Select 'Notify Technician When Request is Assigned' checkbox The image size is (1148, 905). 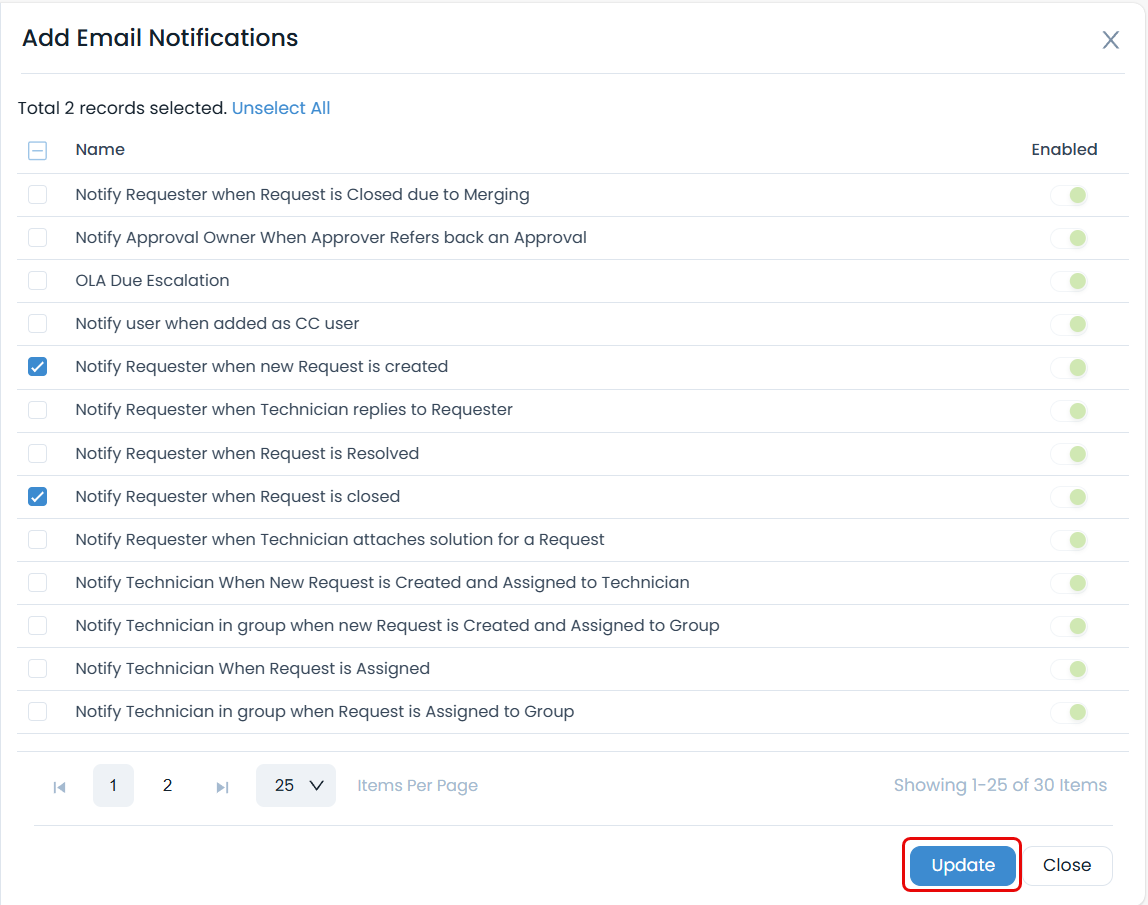pos(37,669)
